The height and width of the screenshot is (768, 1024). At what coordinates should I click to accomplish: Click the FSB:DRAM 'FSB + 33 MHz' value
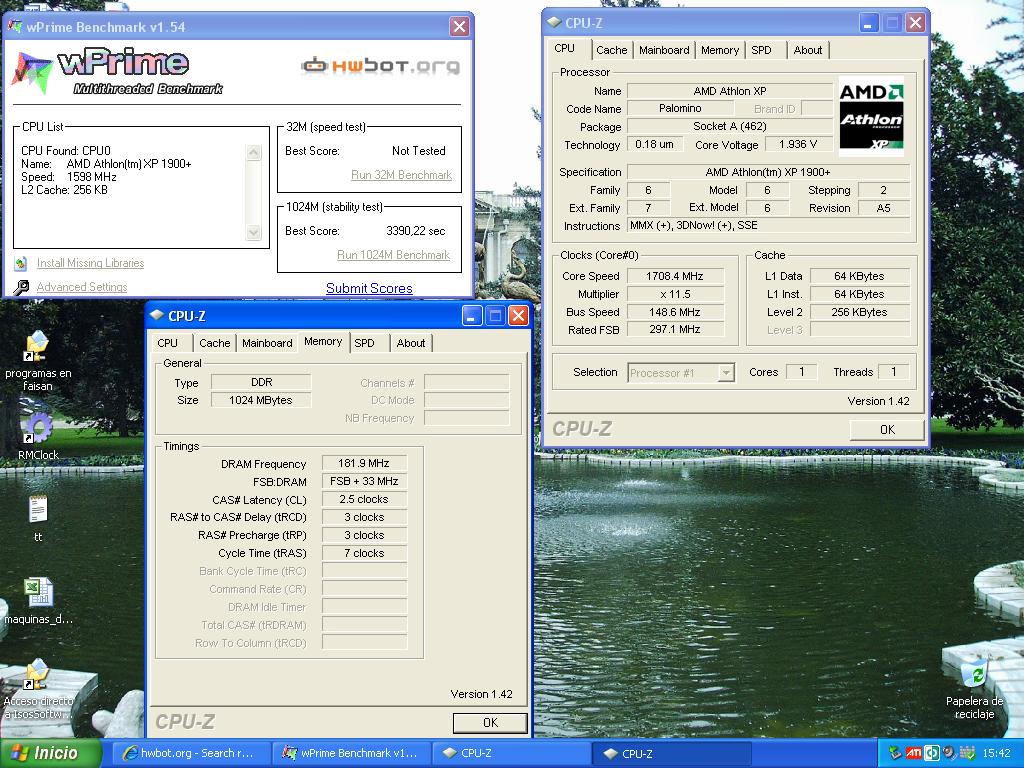[x=364, y=481]
